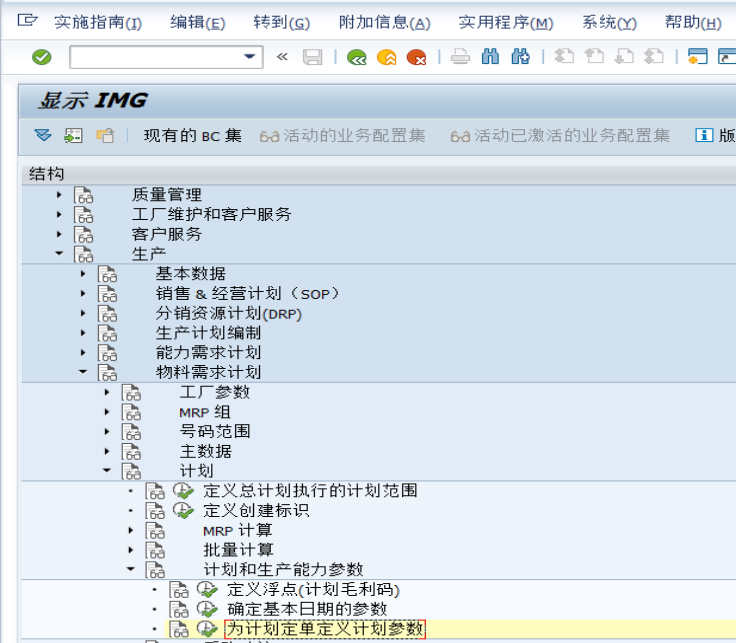
Task: Click the First Page icon
Action: pos(564,57)
